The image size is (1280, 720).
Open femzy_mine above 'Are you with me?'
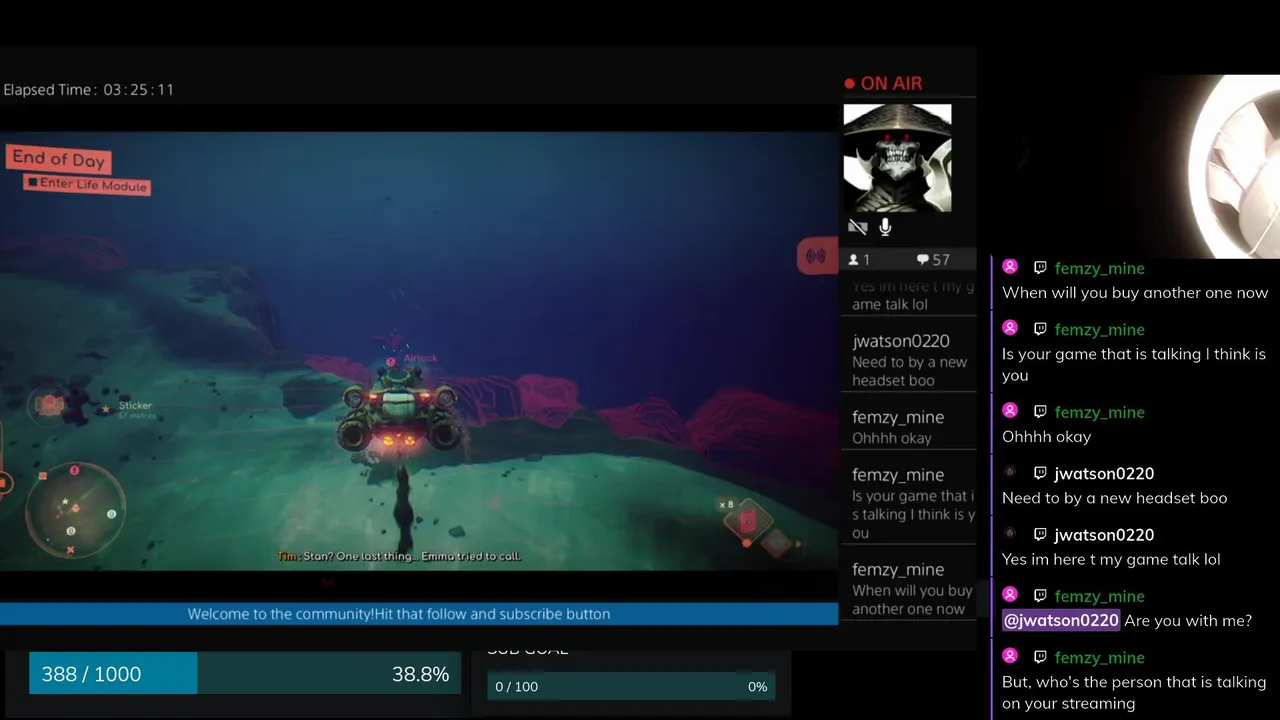pyautogui.click(x=1099, y=596)
